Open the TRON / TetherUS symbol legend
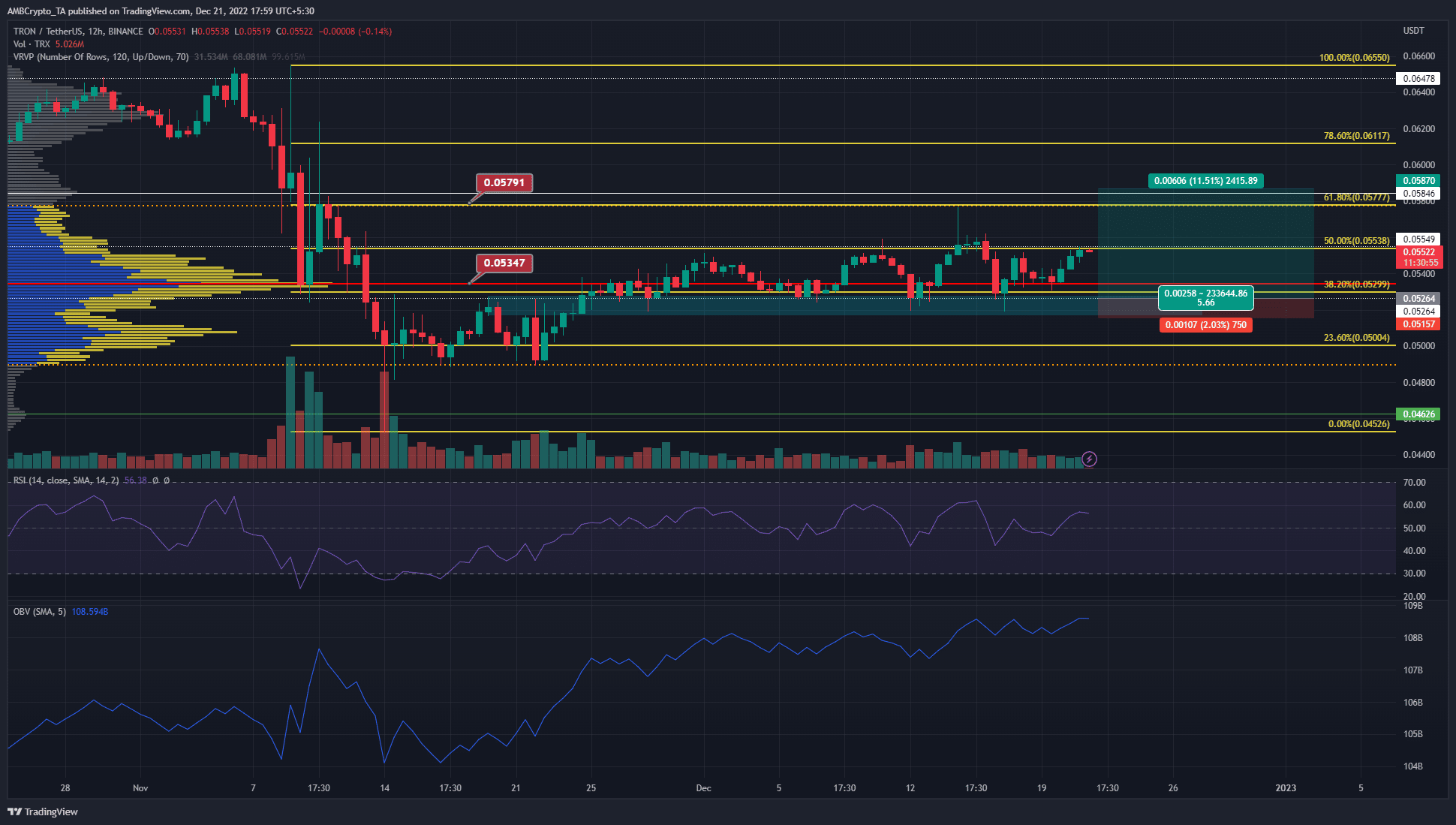This screenshot has width=1456, height=825. 78,32
